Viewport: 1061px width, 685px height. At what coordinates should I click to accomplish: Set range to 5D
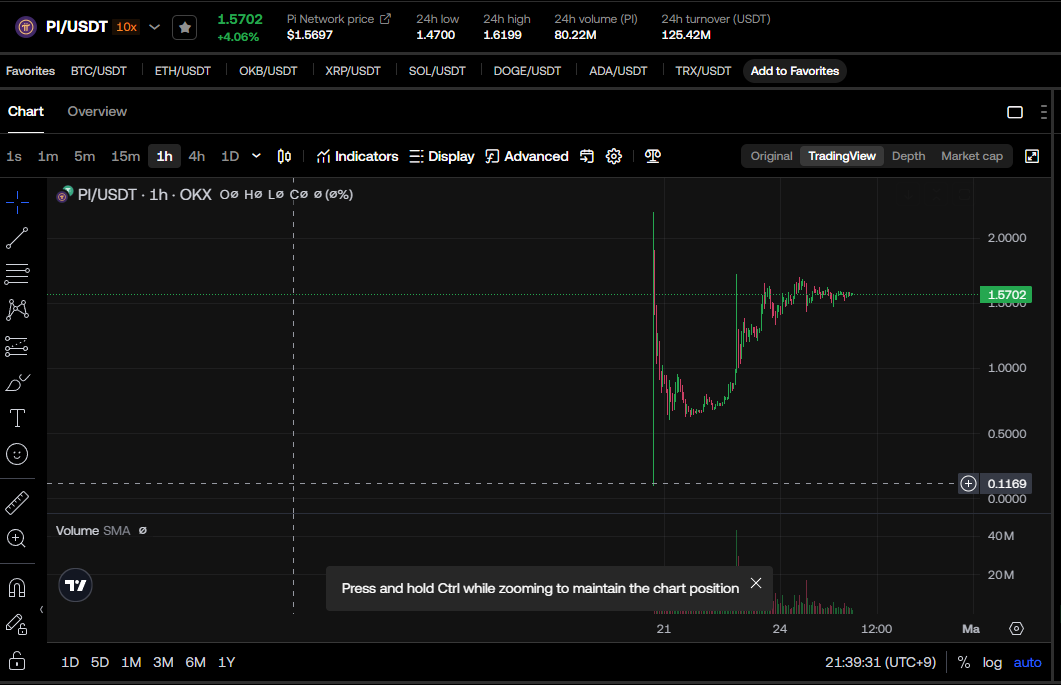click(x=99, y=662)
